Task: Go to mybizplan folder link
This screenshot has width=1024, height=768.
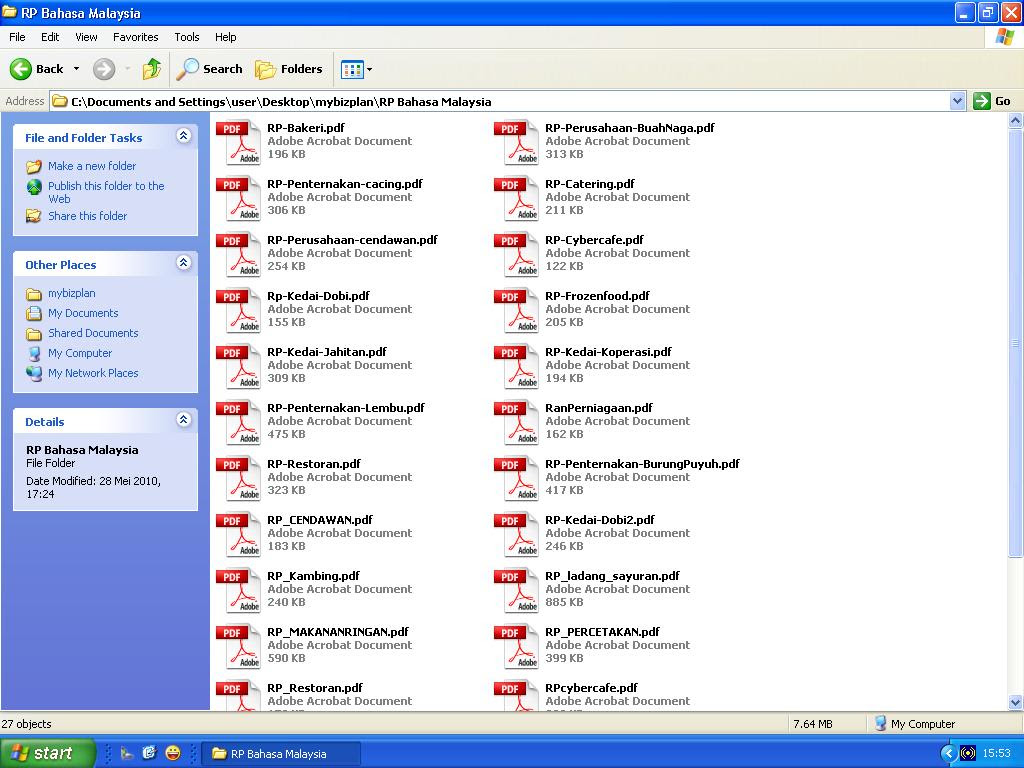Action: 72,293
